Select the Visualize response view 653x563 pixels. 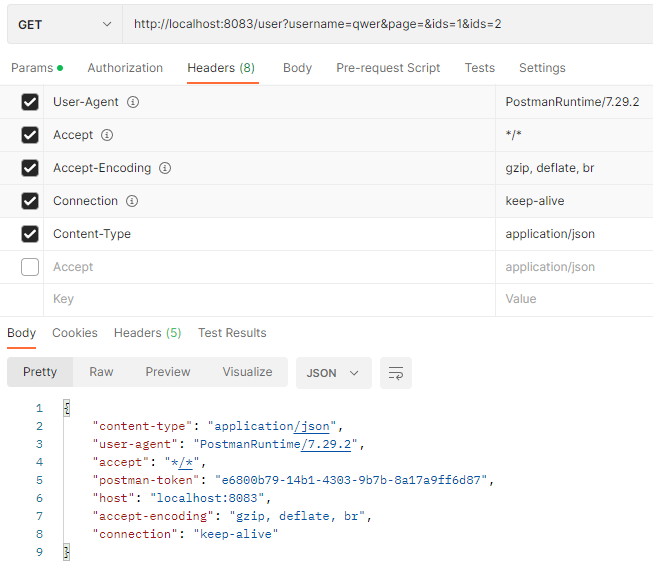tap(247, 372)
